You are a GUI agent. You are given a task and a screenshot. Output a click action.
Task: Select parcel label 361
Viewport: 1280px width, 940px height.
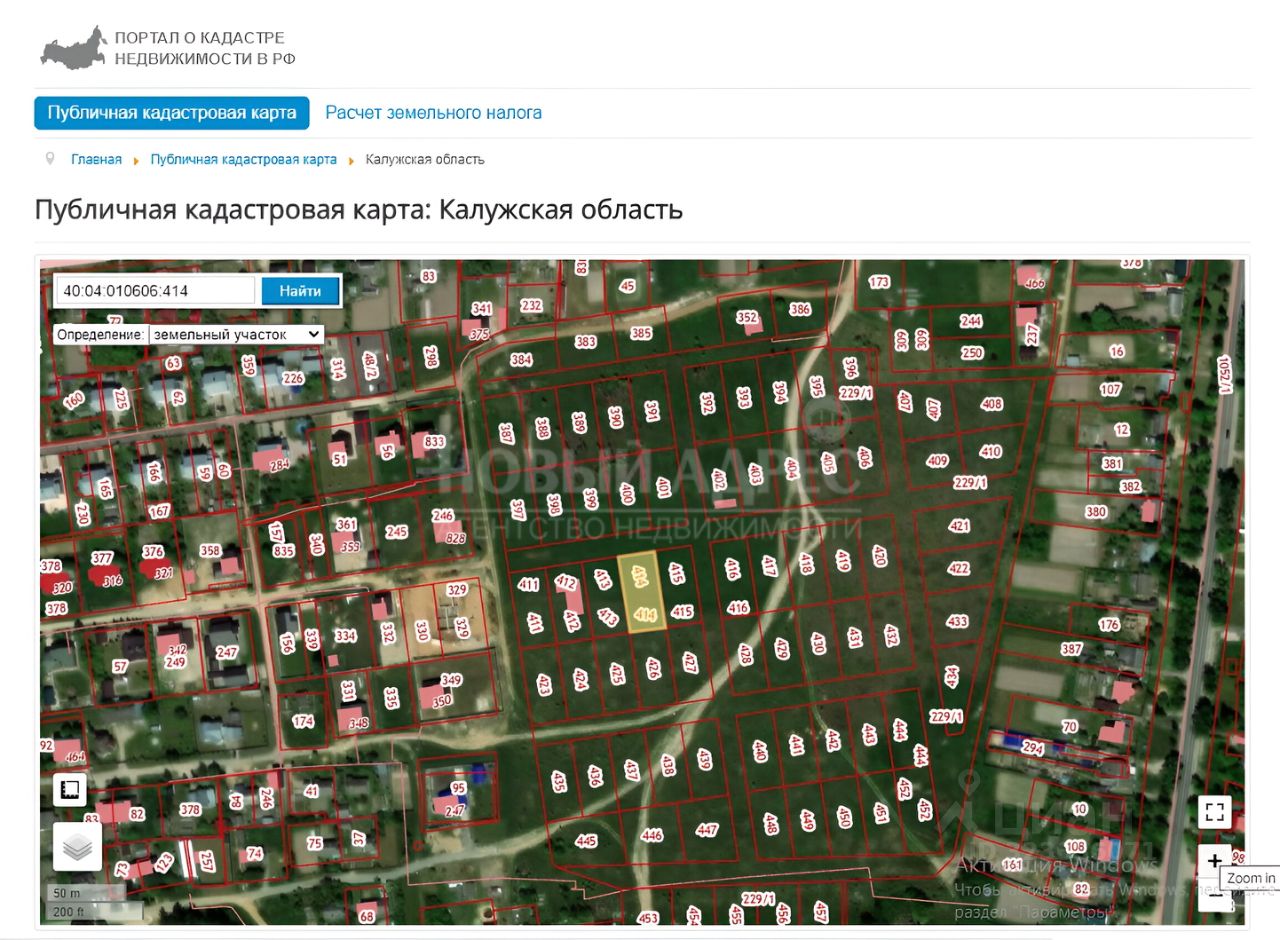(x=346, y=525)
